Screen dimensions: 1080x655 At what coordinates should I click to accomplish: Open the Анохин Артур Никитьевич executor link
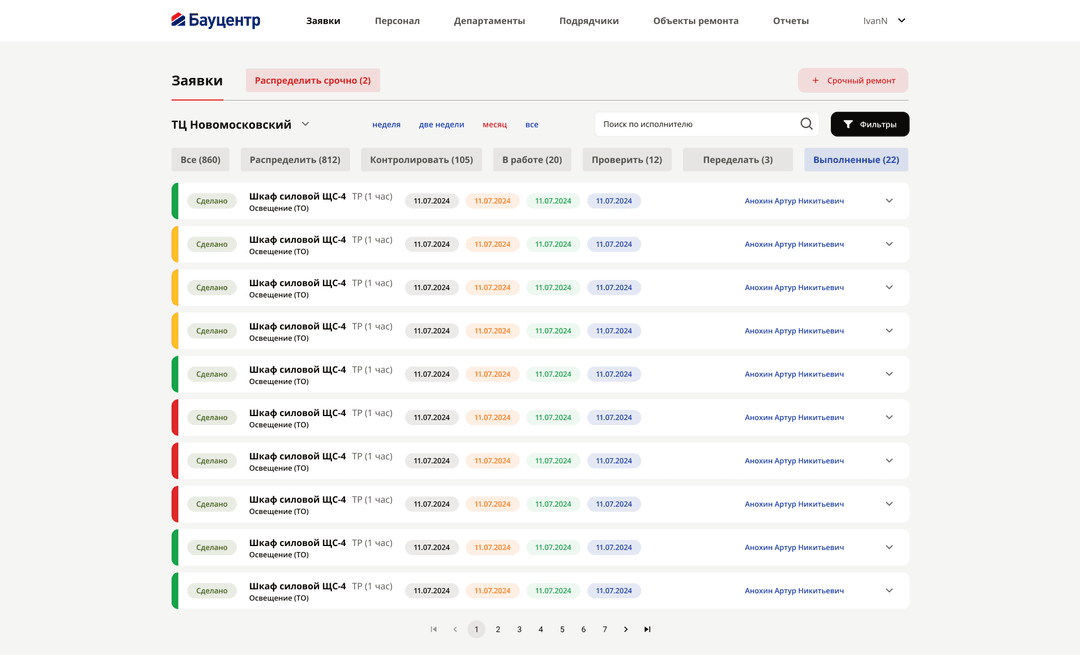(795, 201)
